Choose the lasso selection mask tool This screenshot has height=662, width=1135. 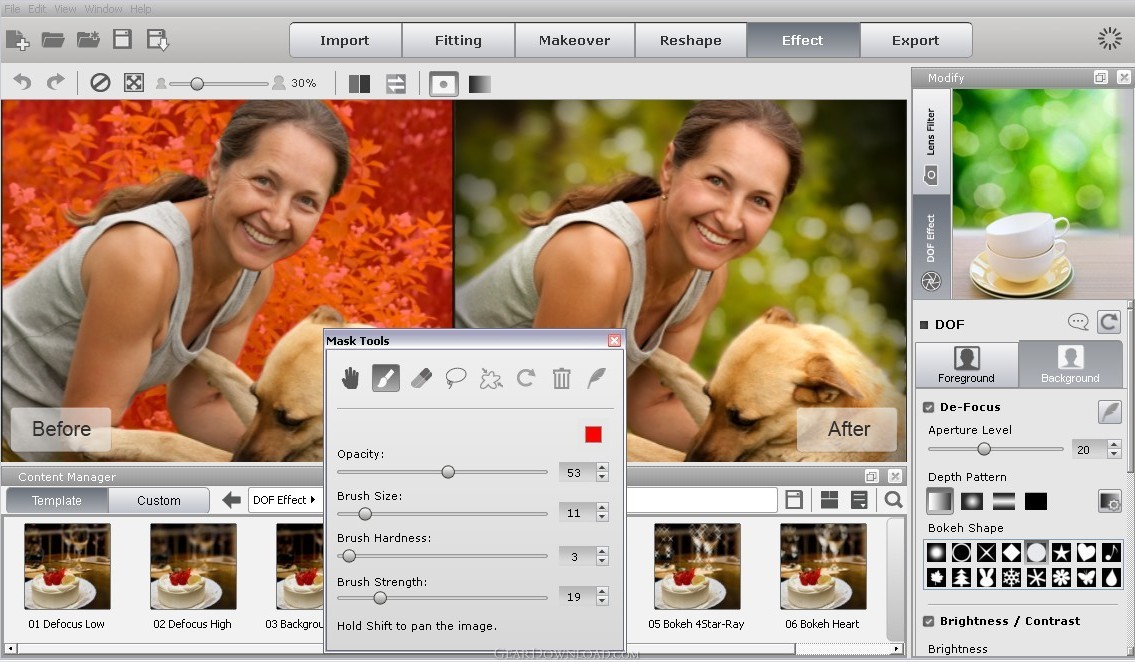(456, 378)
